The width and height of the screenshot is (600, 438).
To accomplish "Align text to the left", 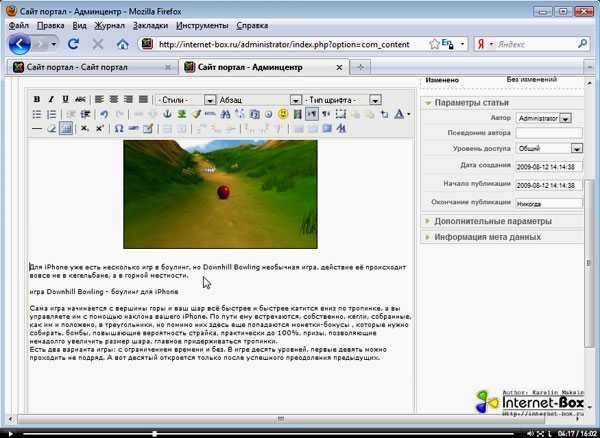I will [x=99, y=99].
